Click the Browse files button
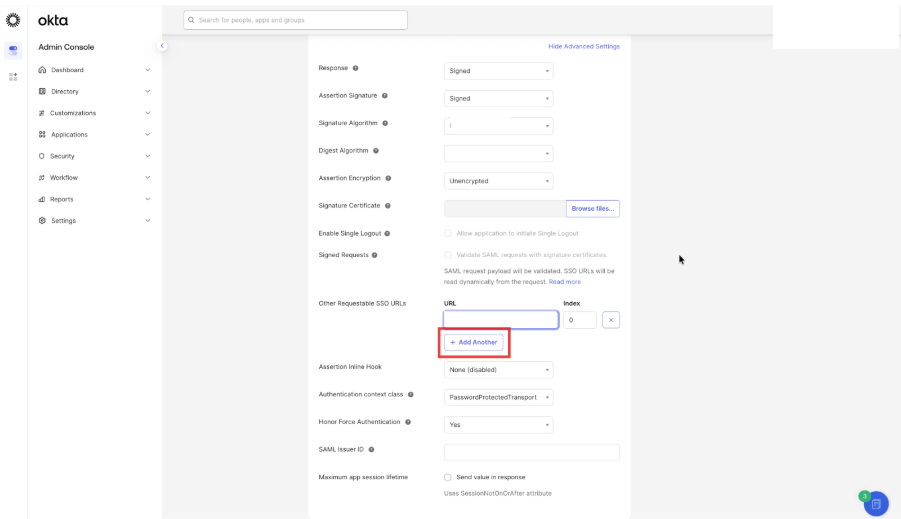 point(592,209)
